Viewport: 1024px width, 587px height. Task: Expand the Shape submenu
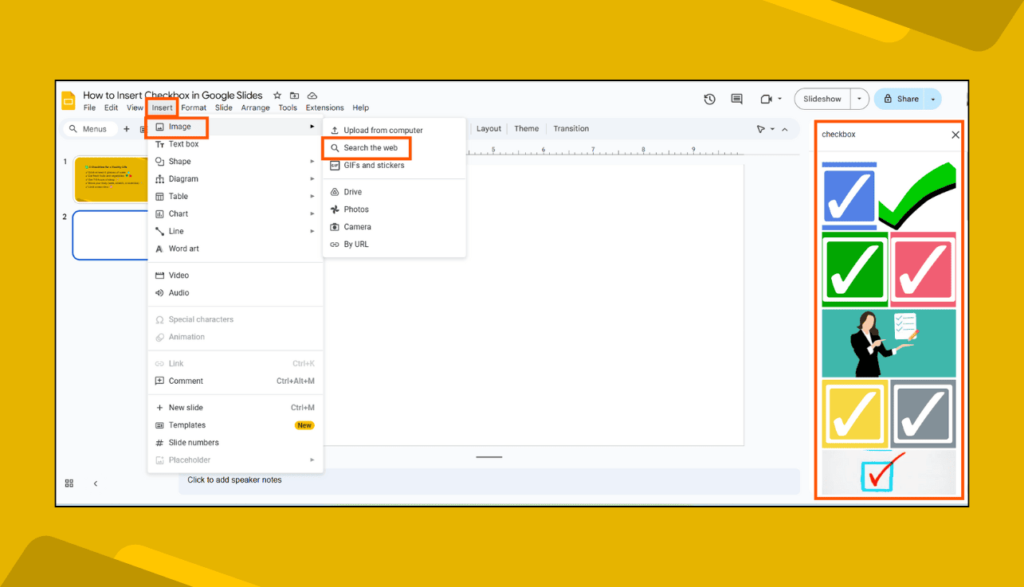[x=235, y=161]
